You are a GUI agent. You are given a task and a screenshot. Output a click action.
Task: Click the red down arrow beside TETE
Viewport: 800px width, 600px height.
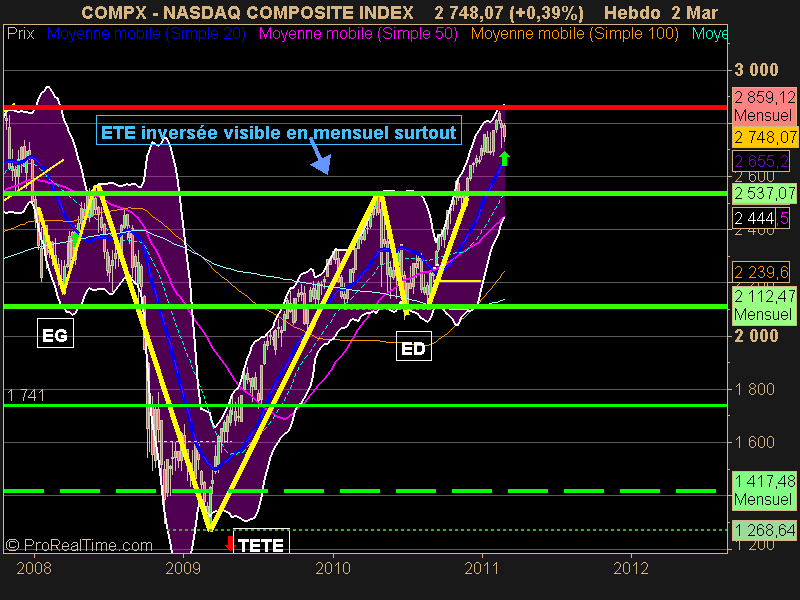point(229,543)
